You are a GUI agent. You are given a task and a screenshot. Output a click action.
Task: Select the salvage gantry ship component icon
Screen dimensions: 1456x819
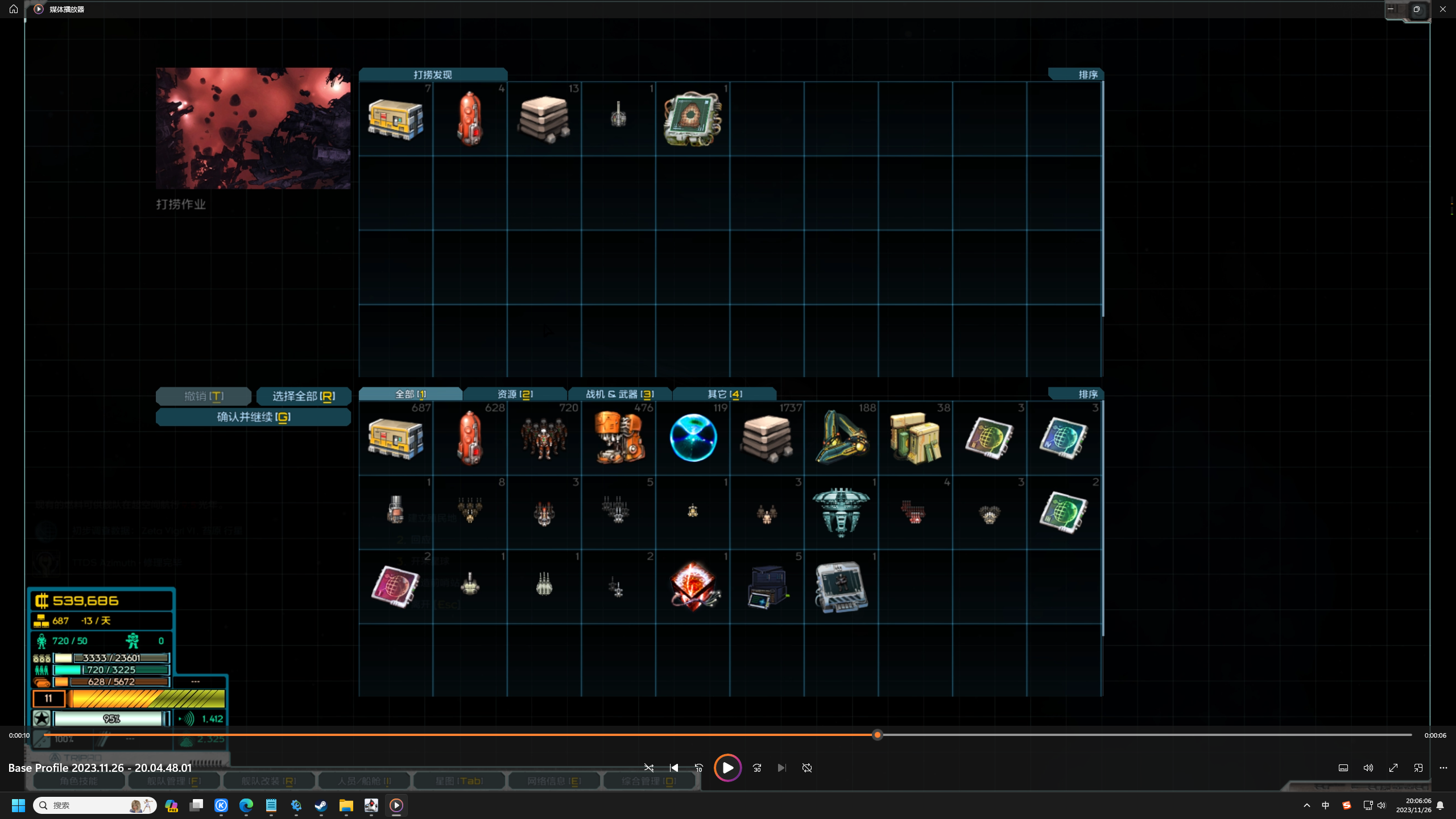[841, 438]
